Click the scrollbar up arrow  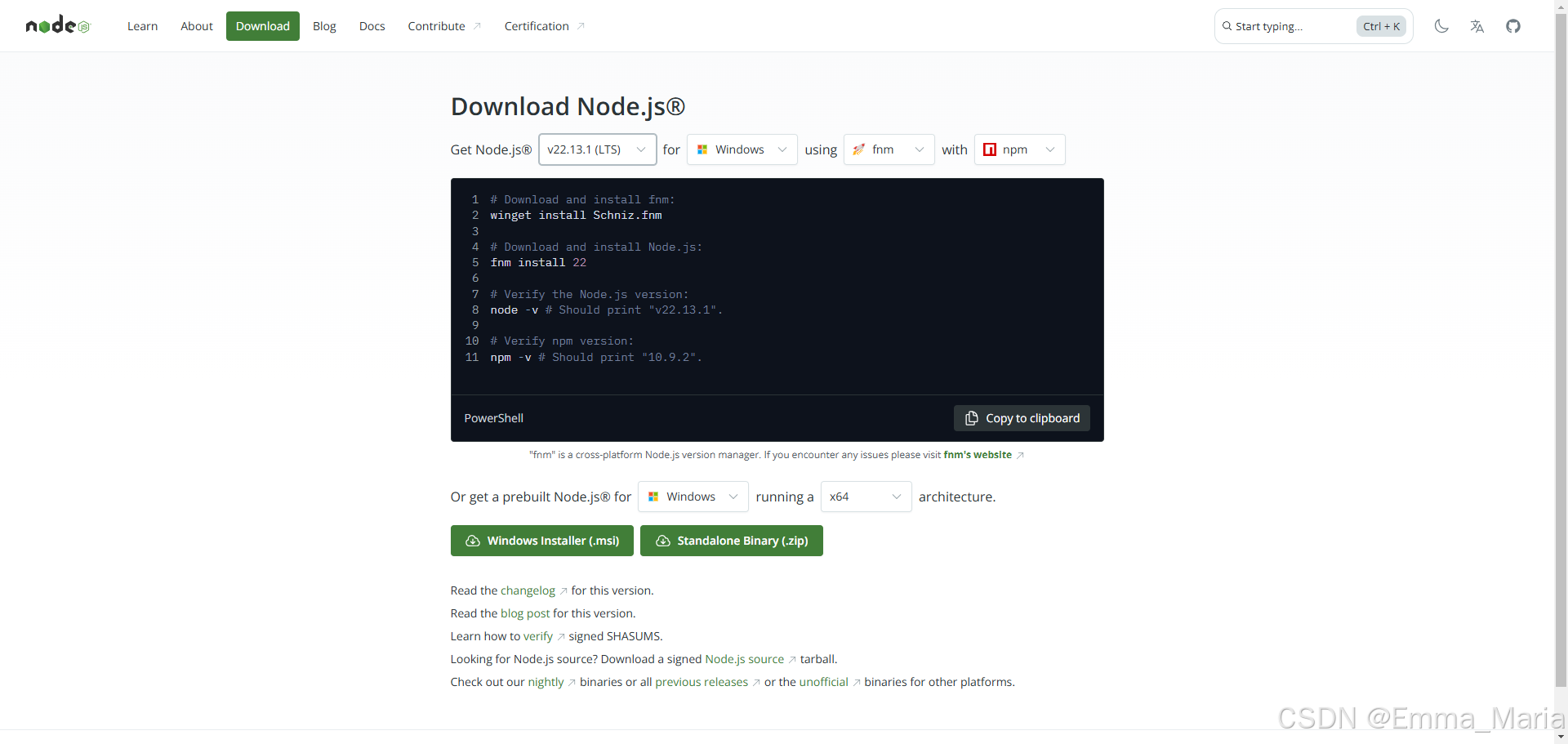tap(1561, 6)
